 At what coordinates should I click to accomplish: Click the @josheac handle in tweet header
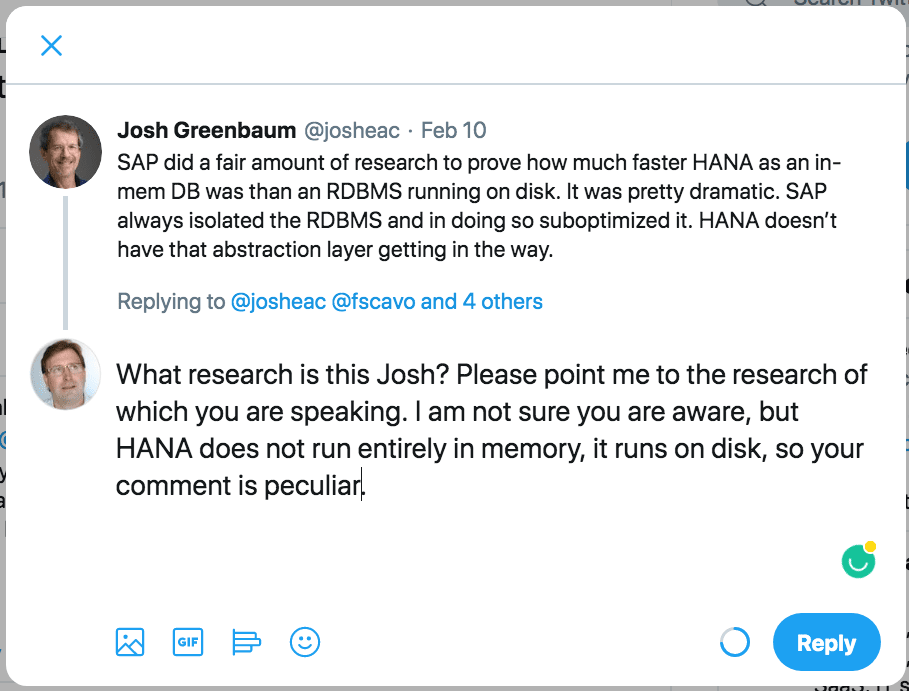pyautogui.click(x=351, y=130)
